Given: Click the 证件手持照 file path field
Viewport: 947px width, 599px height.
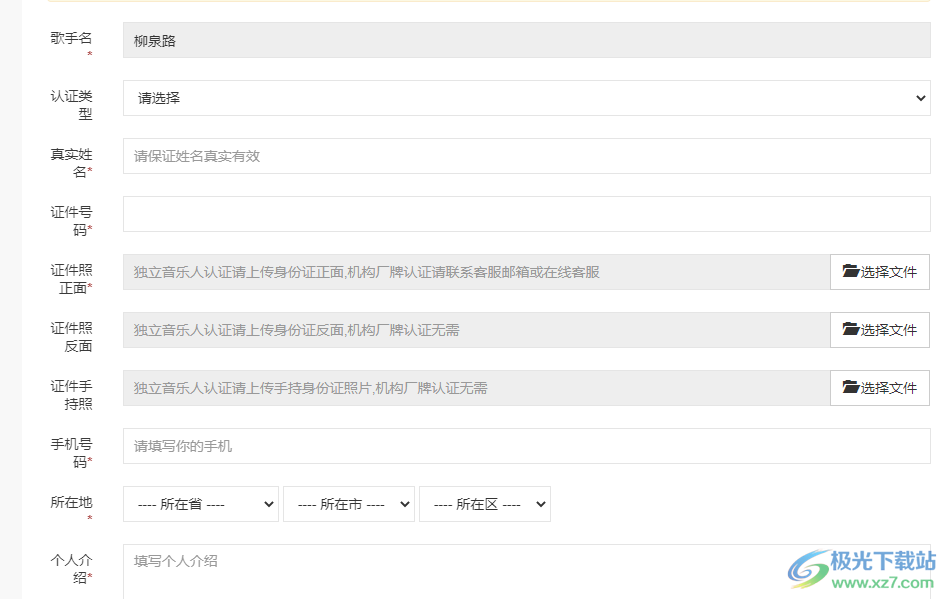Looking at the screenshot, I should click(476, 388).
